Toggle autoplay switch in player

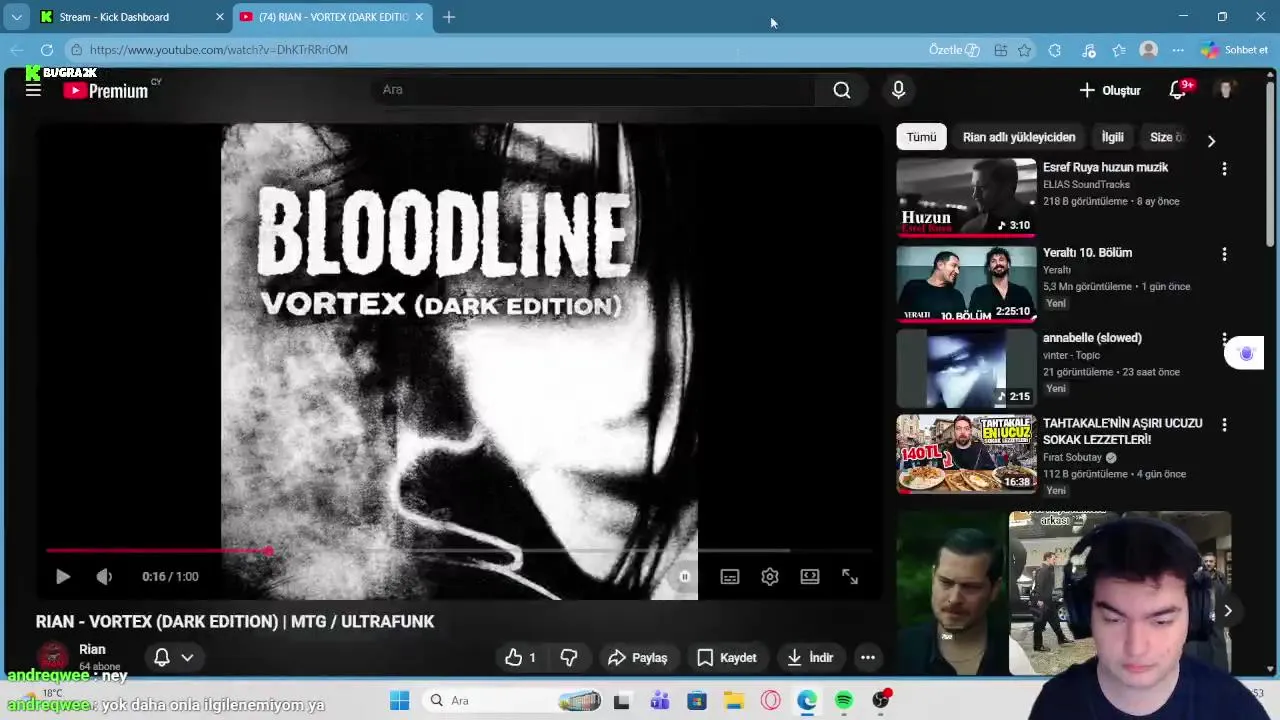684,577
